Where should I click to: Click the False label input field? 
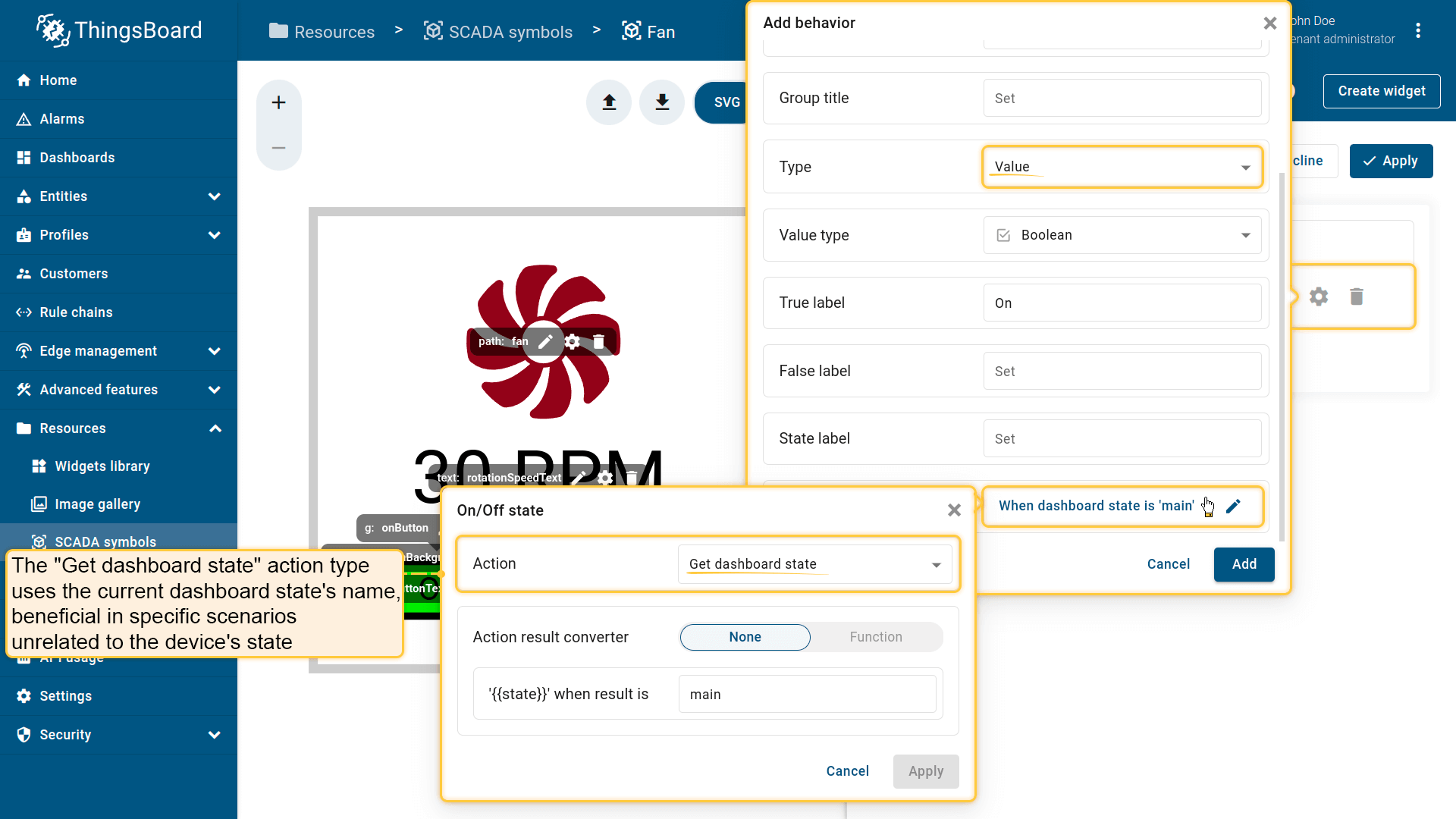pos(1122,372)
